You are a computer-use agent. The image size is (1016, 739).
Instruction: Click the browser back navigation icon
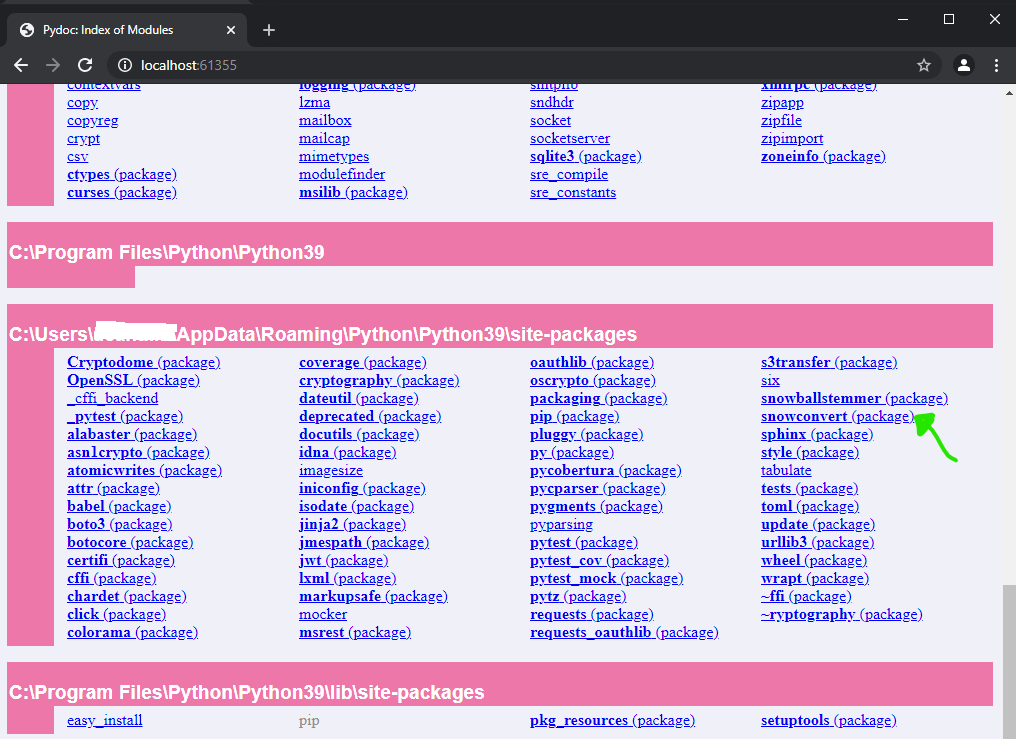20,65
